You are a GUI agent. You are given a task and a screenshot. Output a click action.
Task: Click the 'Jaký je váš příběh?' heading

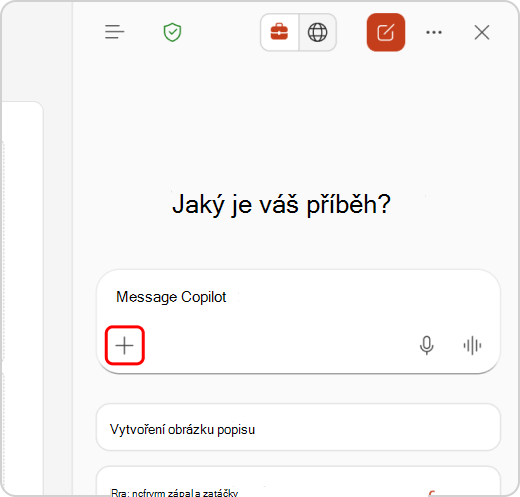281,204
